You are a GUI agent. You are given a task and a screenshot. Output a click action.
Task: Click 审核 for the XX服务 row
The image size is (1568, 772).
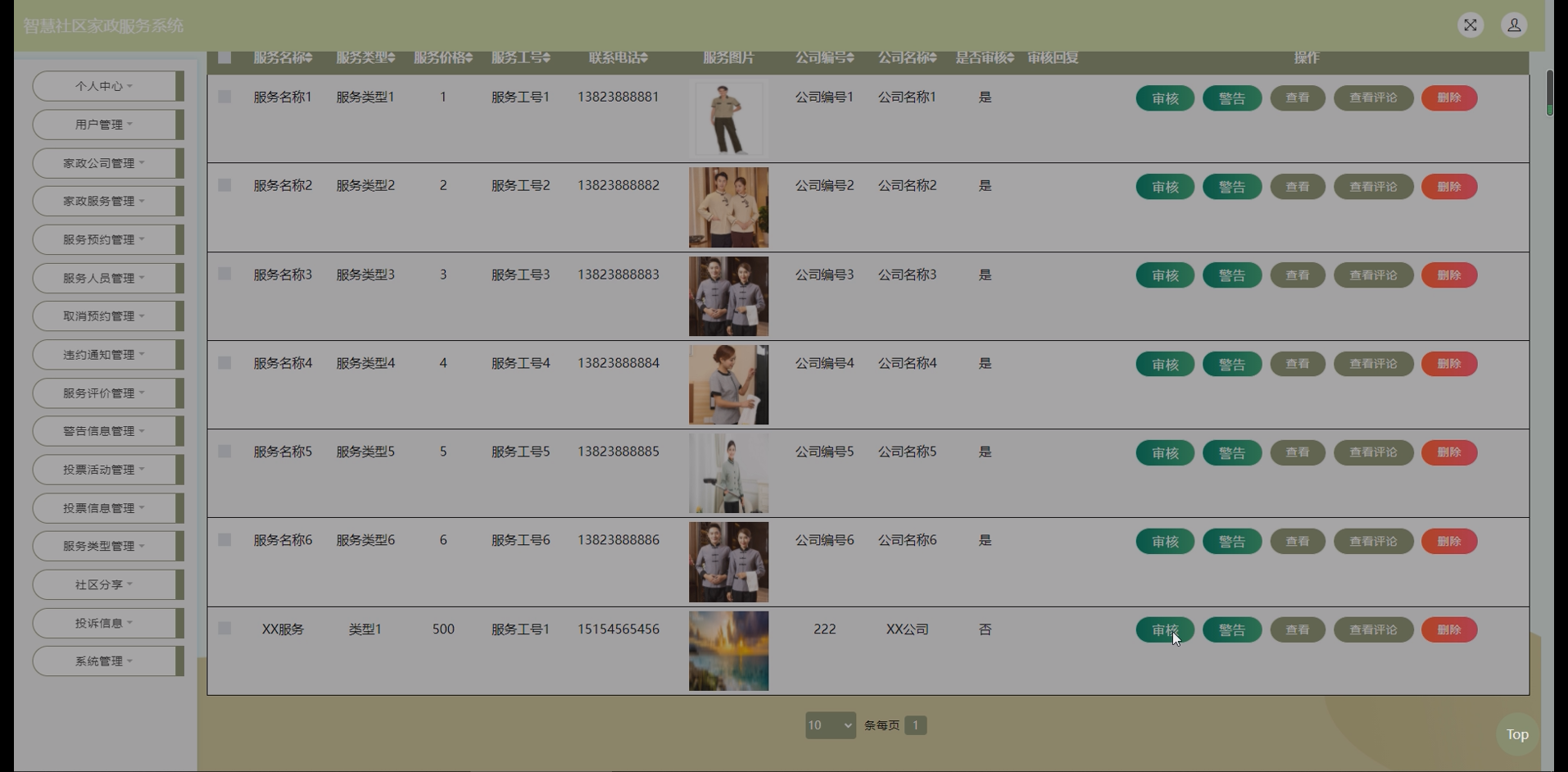coord(1165,630)
